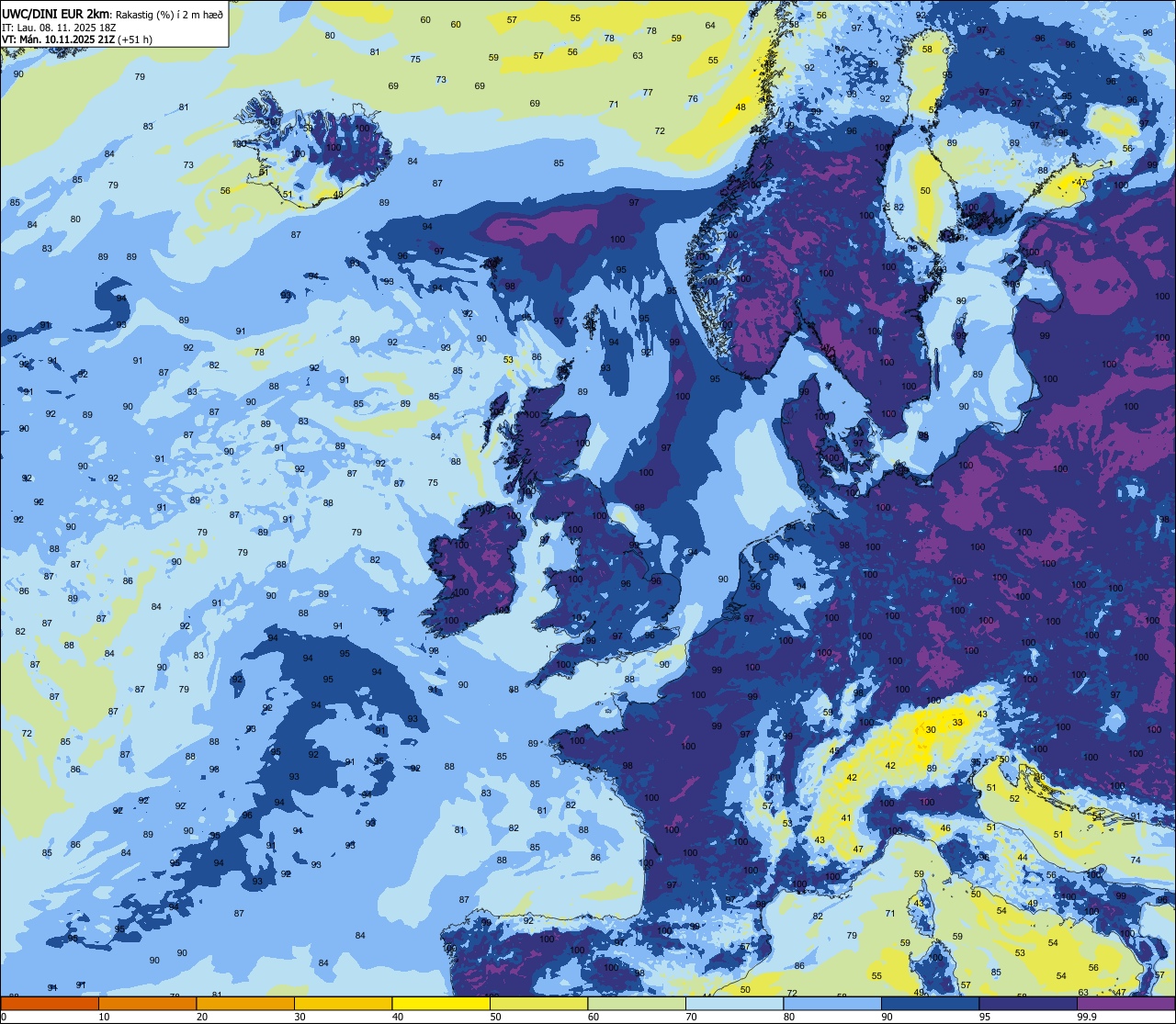Select the 90–95 dark blue legend swatch
Screen dimensions: 1176x1024
point(930,1003)
